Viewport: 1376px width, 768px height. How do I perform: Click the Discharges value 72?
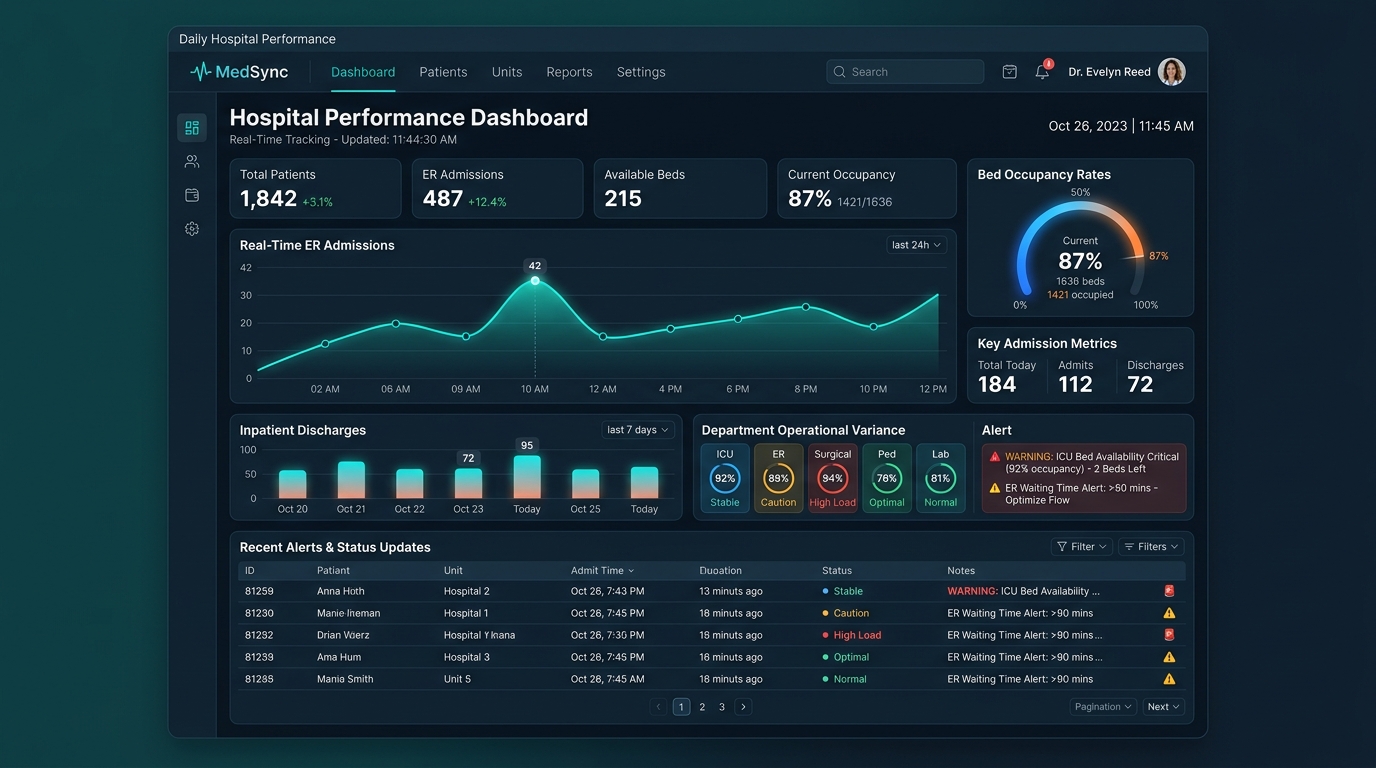(x=1140, y=385)
